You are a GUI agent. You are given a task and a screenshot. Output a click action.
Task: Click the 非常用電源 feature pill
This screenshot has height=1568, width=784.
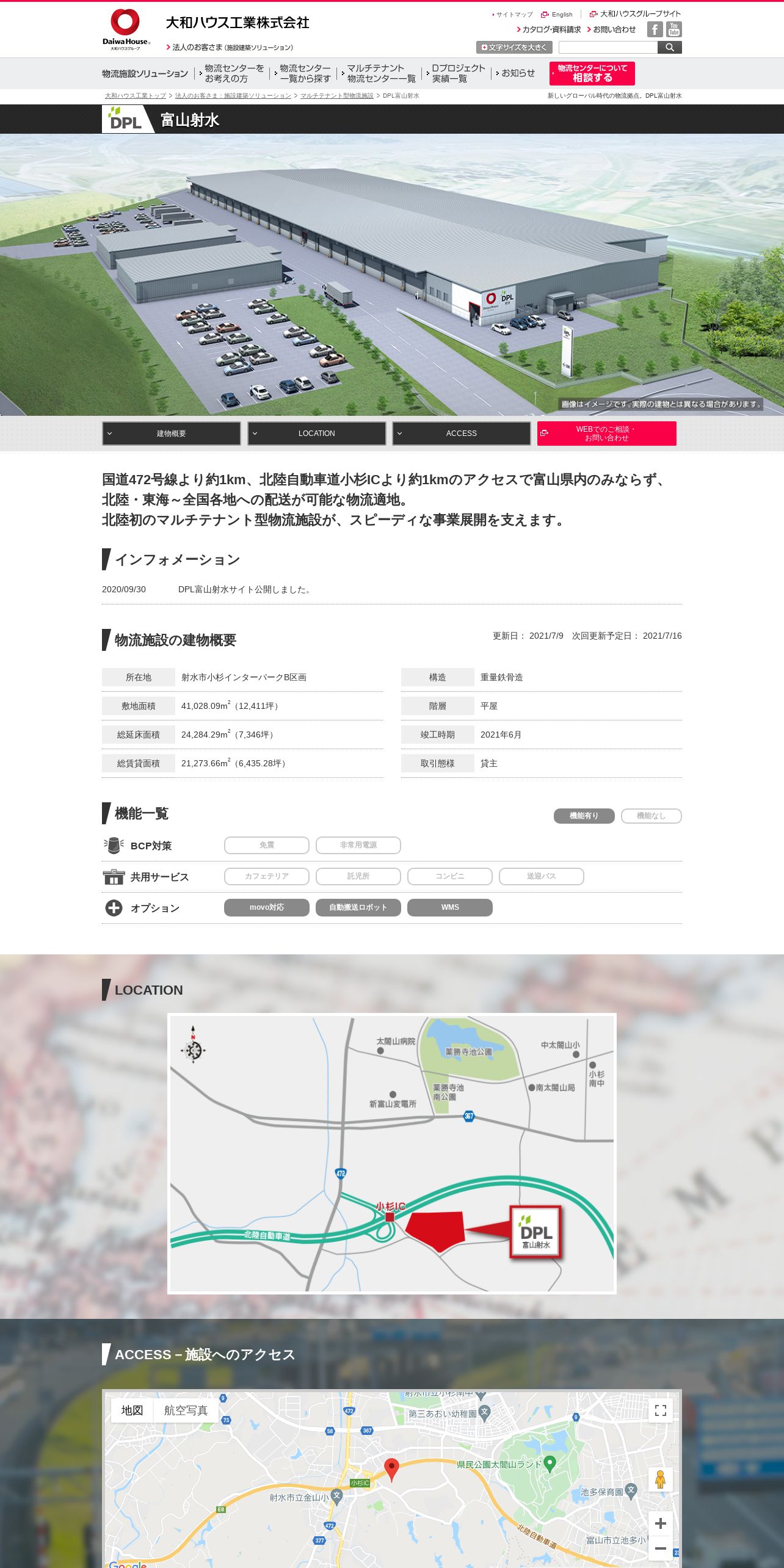tap(358, 845)
